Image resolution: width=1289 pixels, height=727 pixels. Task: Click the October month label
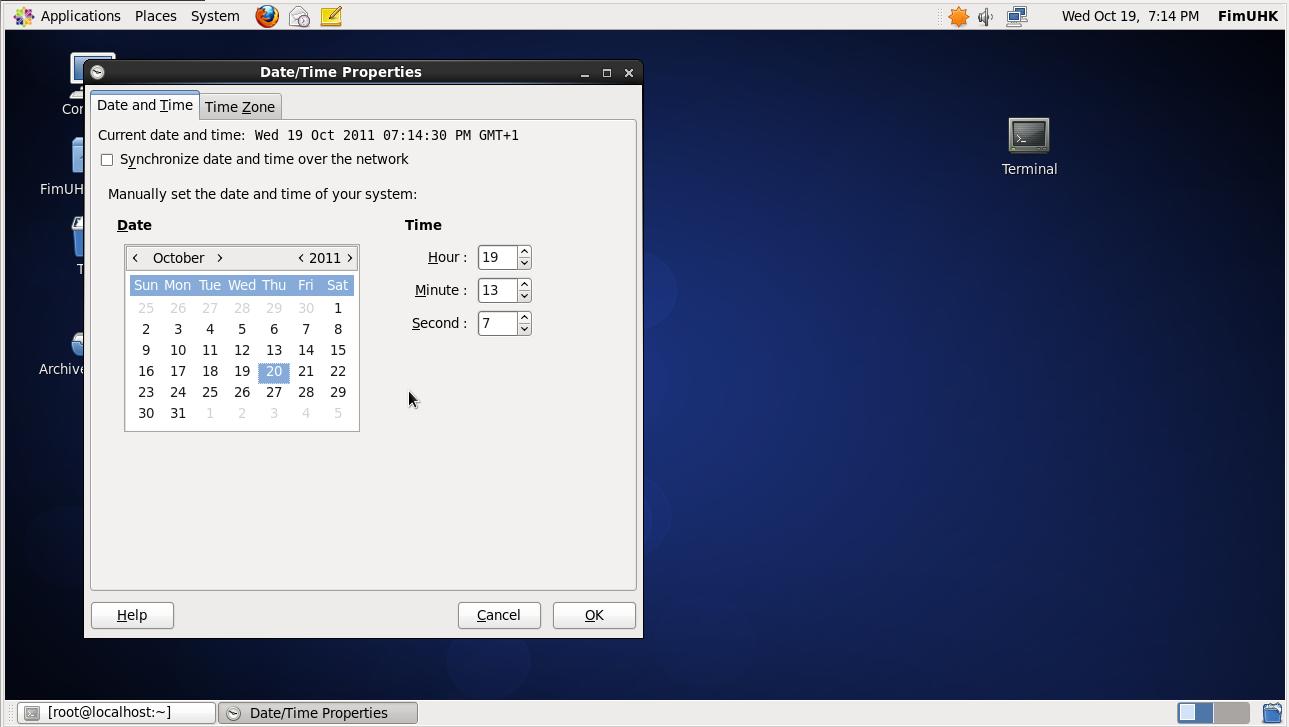(x=178, y=258)
